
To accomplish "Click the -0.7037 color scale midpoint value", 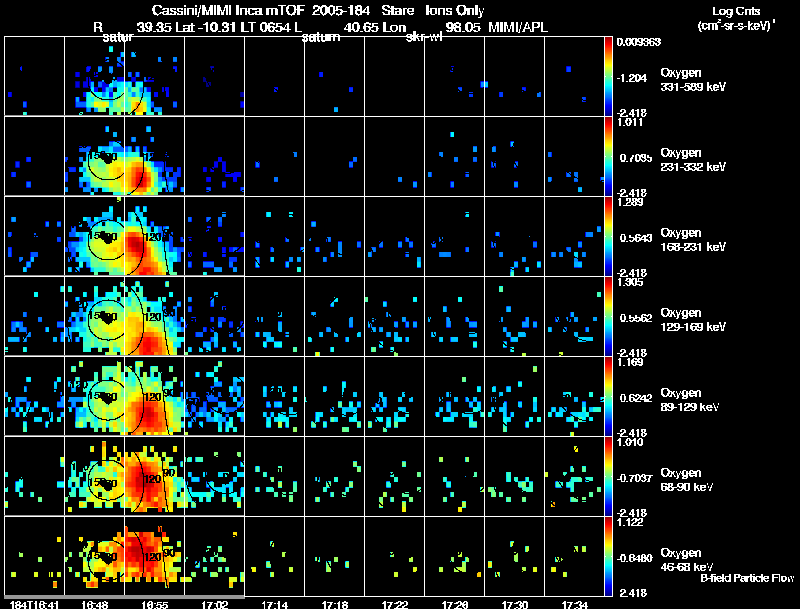I will (635, 478).
